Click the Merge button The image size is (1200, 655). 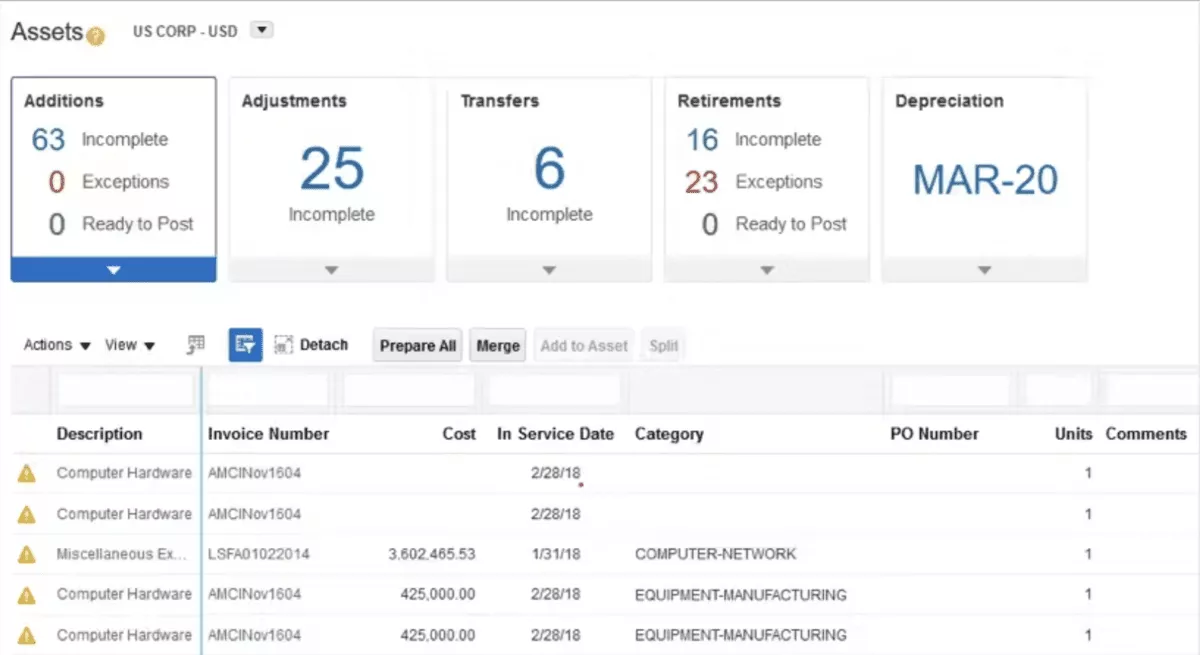[497, 344]
